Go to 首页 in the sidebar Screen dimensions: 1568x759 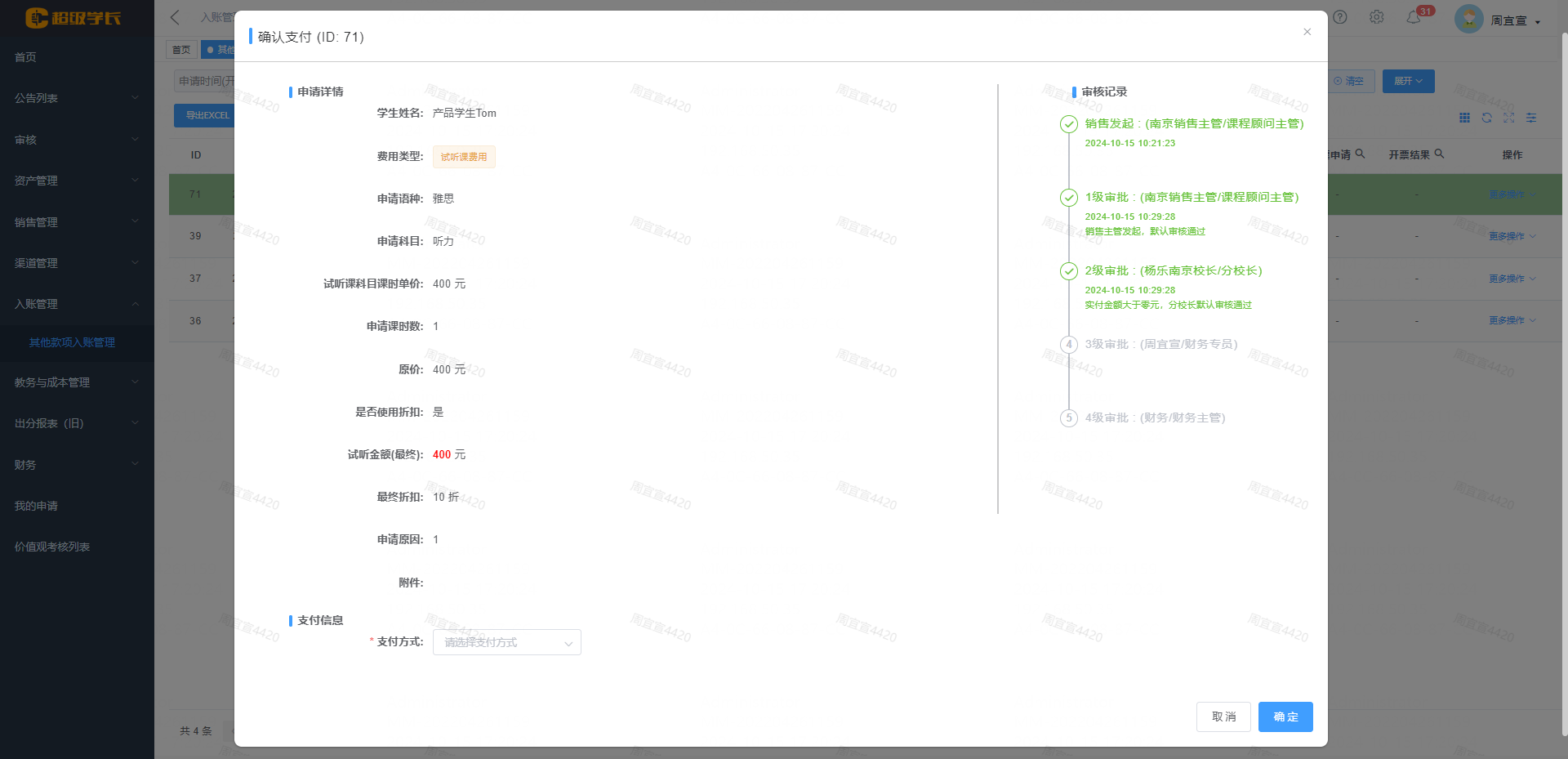[x=25, y=57]
